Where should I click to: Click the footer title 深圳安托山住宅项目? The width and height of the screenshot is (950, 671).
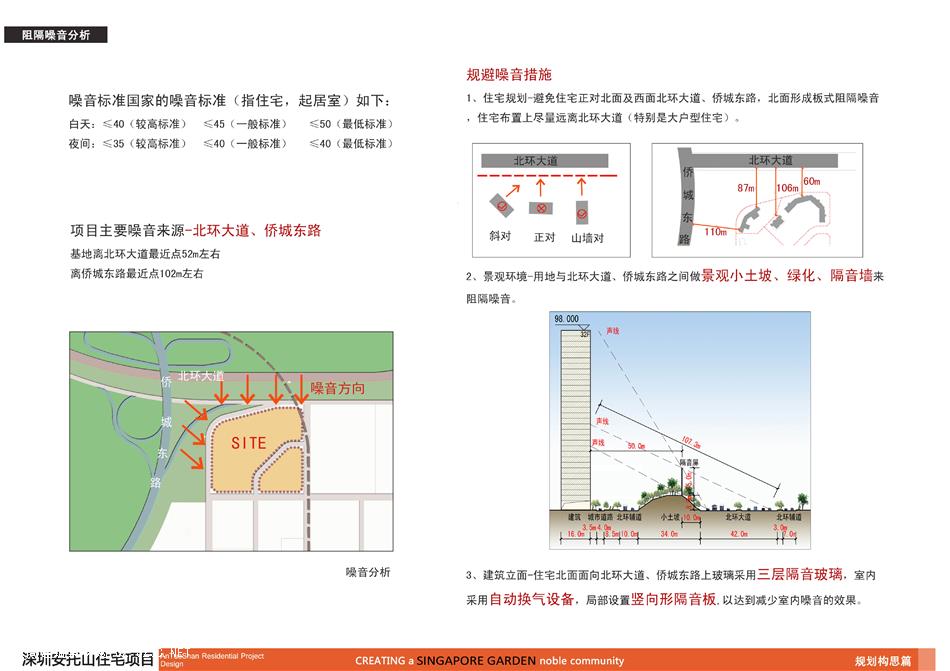click(88, 659)
